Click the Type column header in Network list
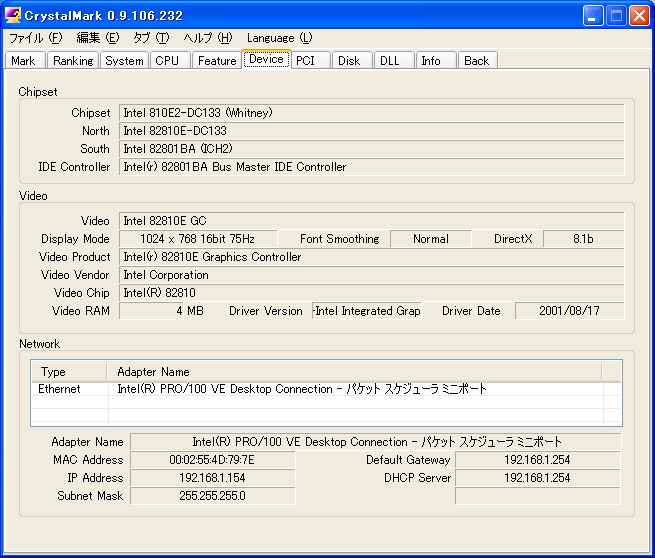This screenshot has height=558, width=655. point(69,372)
